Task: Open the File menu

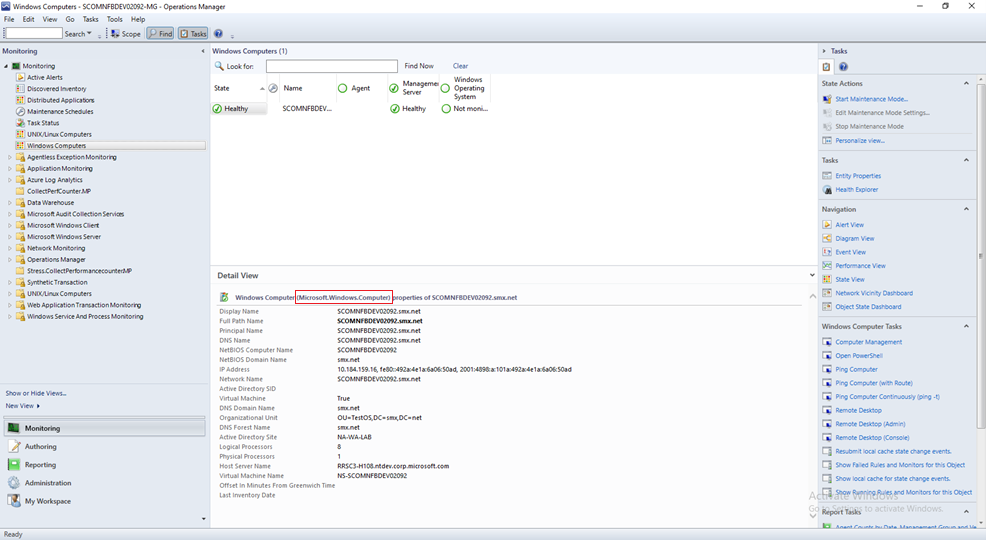Action: point(9,19)
